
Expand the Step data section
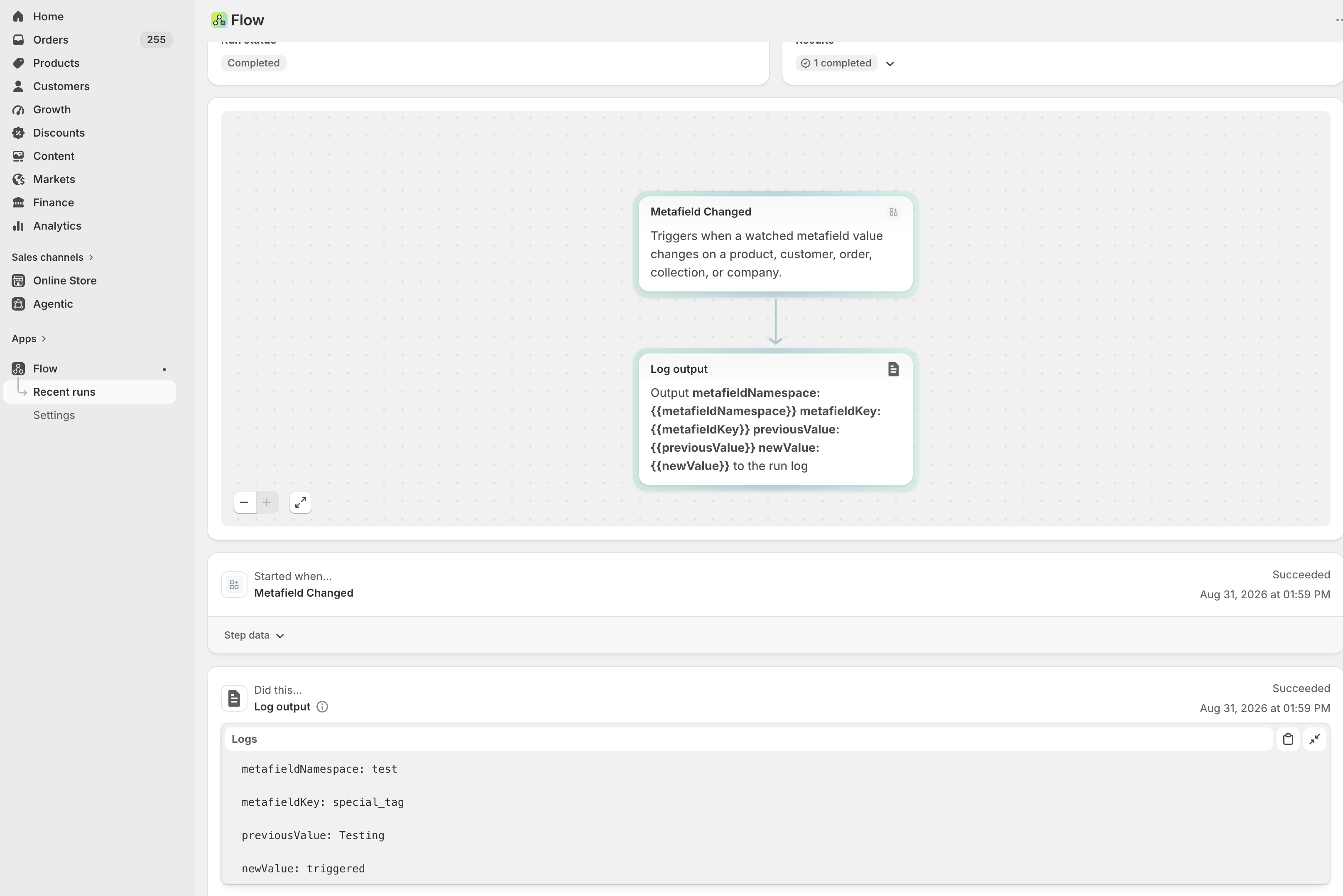(254, 635)
